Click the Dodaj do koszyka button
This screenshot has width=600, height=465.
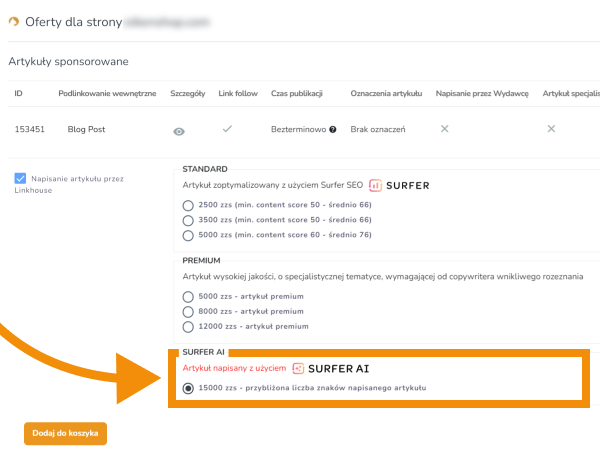tap(65, 433)
